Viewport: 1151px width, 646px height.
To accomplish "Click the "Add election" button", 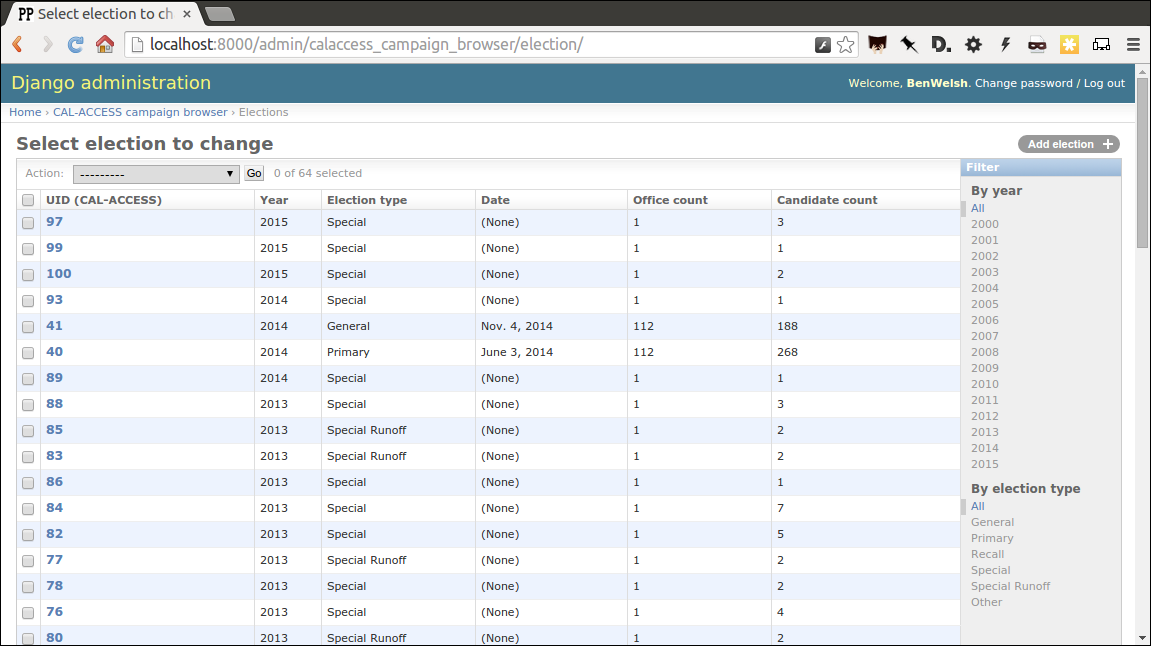I will 1068,143.
